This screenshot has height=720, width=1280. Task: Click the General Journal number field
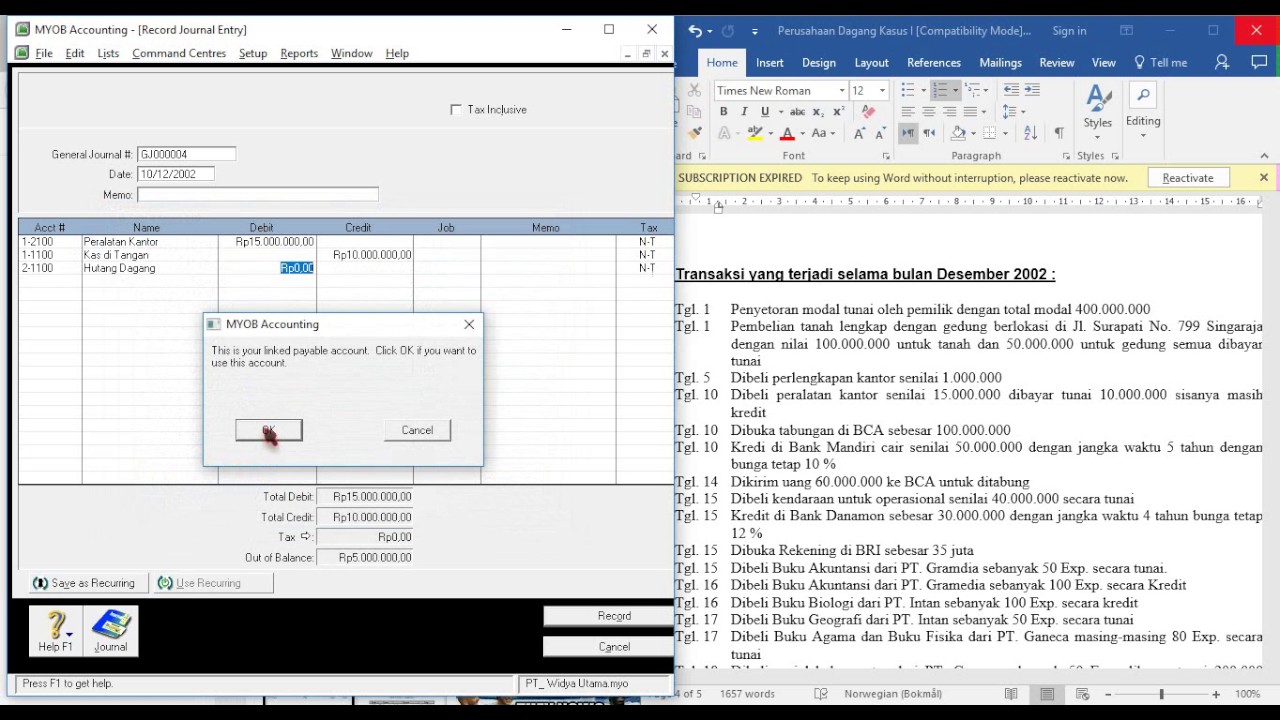point(187,154)
